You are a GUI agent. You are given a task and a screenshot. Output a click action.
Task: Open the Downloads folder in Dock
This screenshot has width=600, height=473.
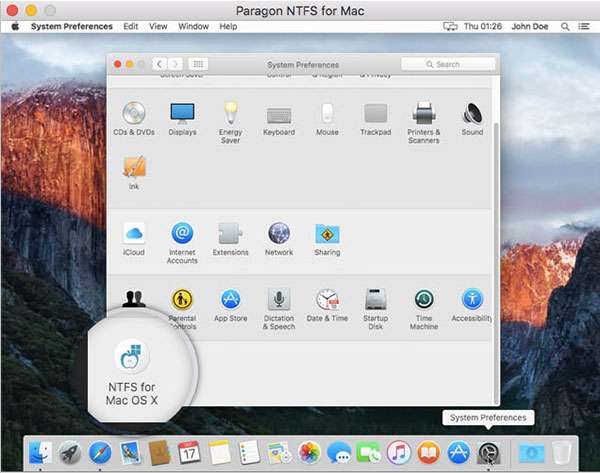pos(532,452)
